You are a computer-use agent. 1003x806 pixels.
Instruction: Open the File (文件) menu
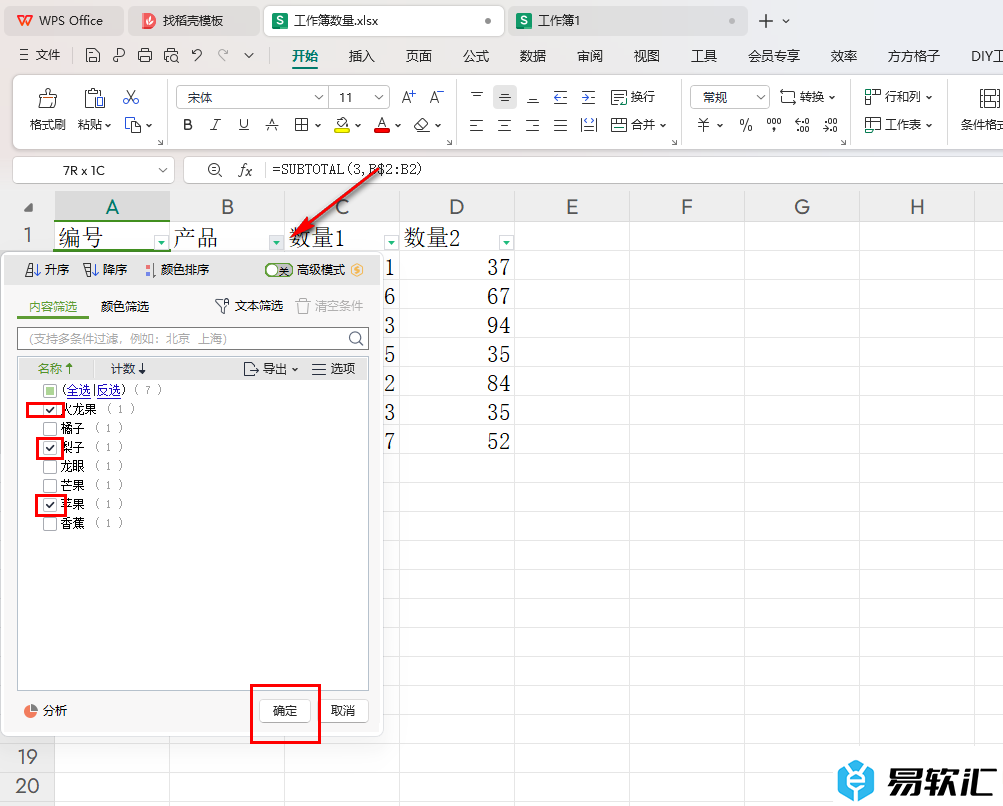tap(40, 56)
